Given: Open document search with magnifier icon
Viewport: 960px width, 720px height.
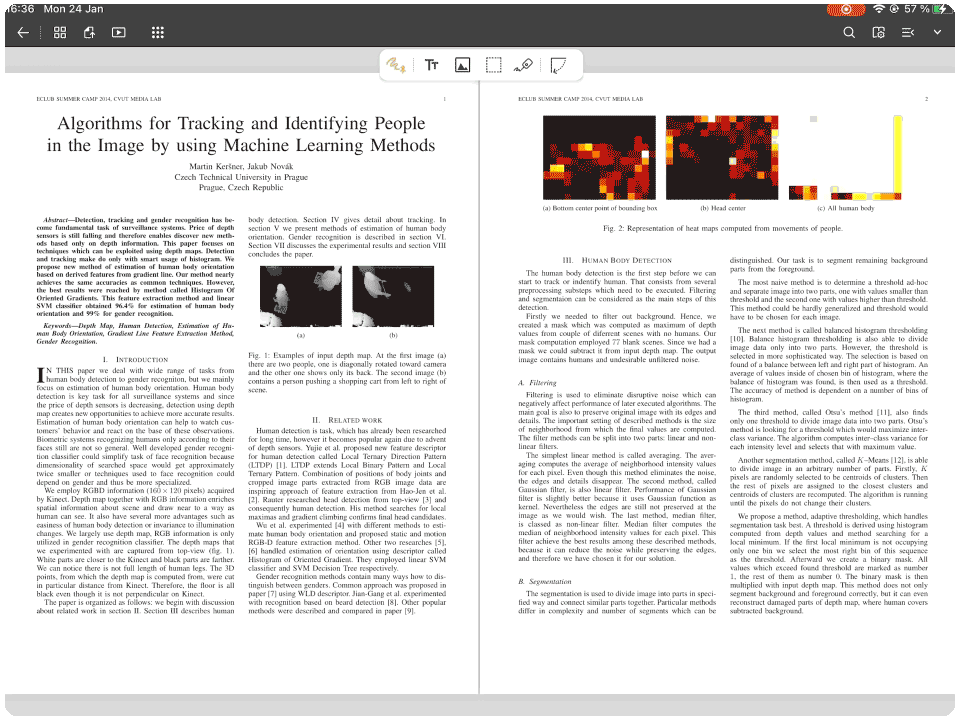Looking at the screenshot, I should click(x=849, y=32).
